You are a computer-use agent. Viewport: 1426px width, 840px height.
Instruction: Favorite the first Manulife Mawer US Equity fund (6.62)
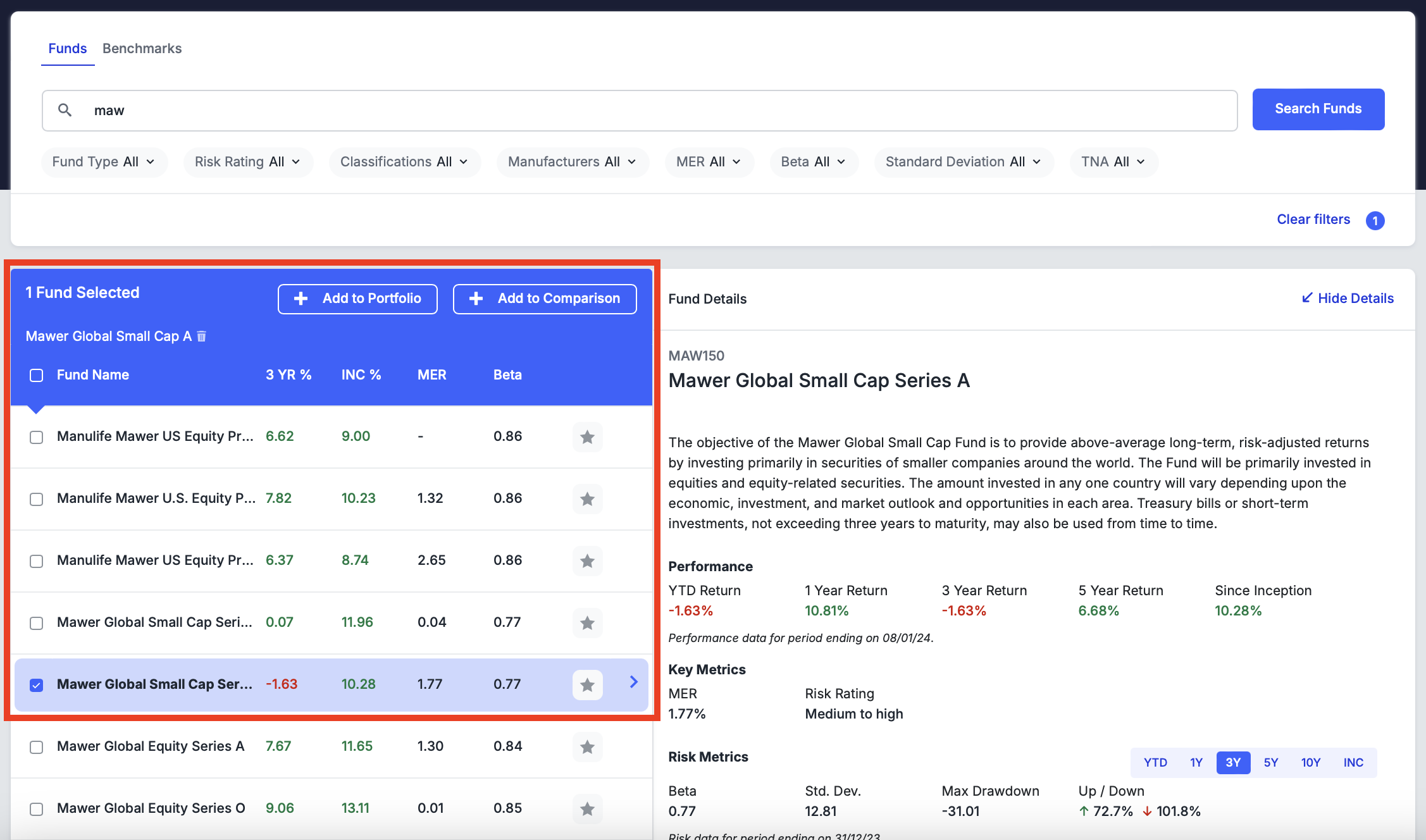point(587,437)
